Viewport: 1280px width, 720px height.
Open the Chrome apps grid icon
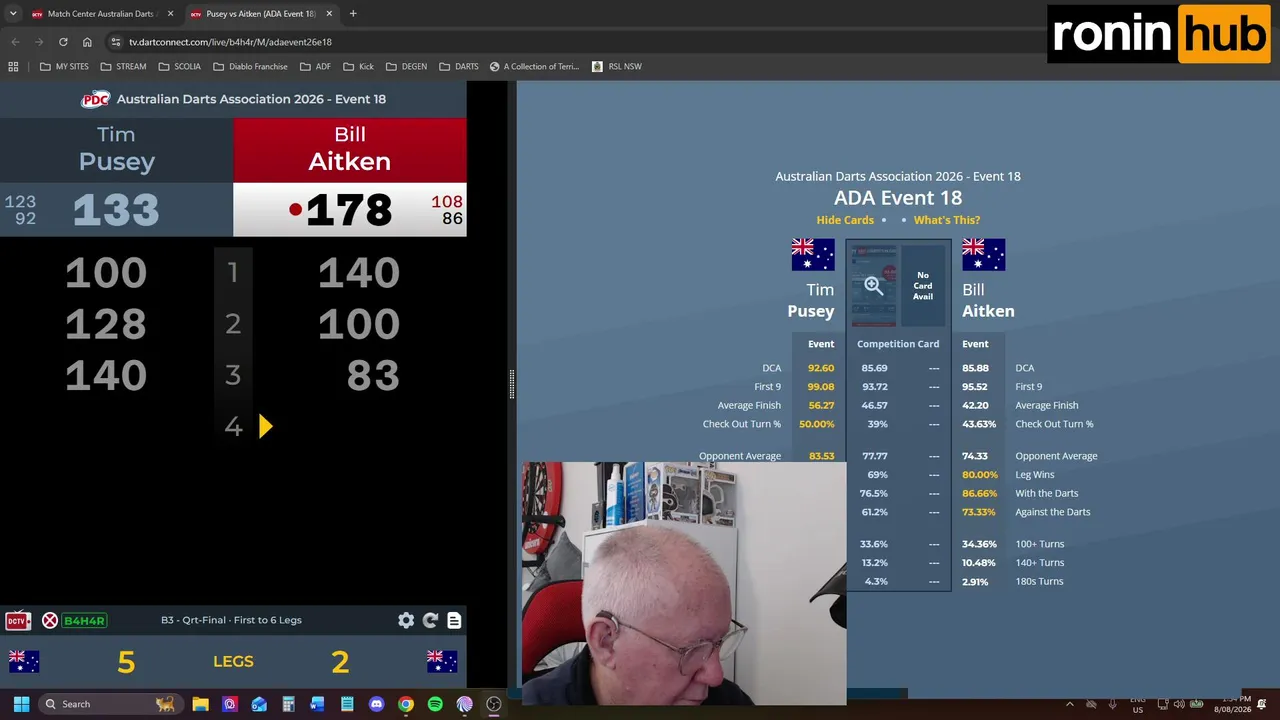tap(13, 67)
